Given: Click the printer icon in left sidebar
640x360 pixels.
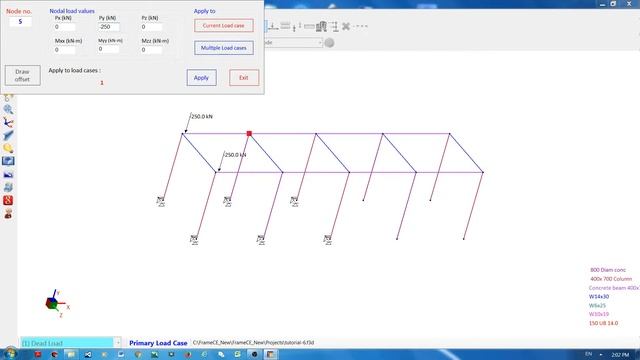Looking at the screenshot, I should [8, 187].
